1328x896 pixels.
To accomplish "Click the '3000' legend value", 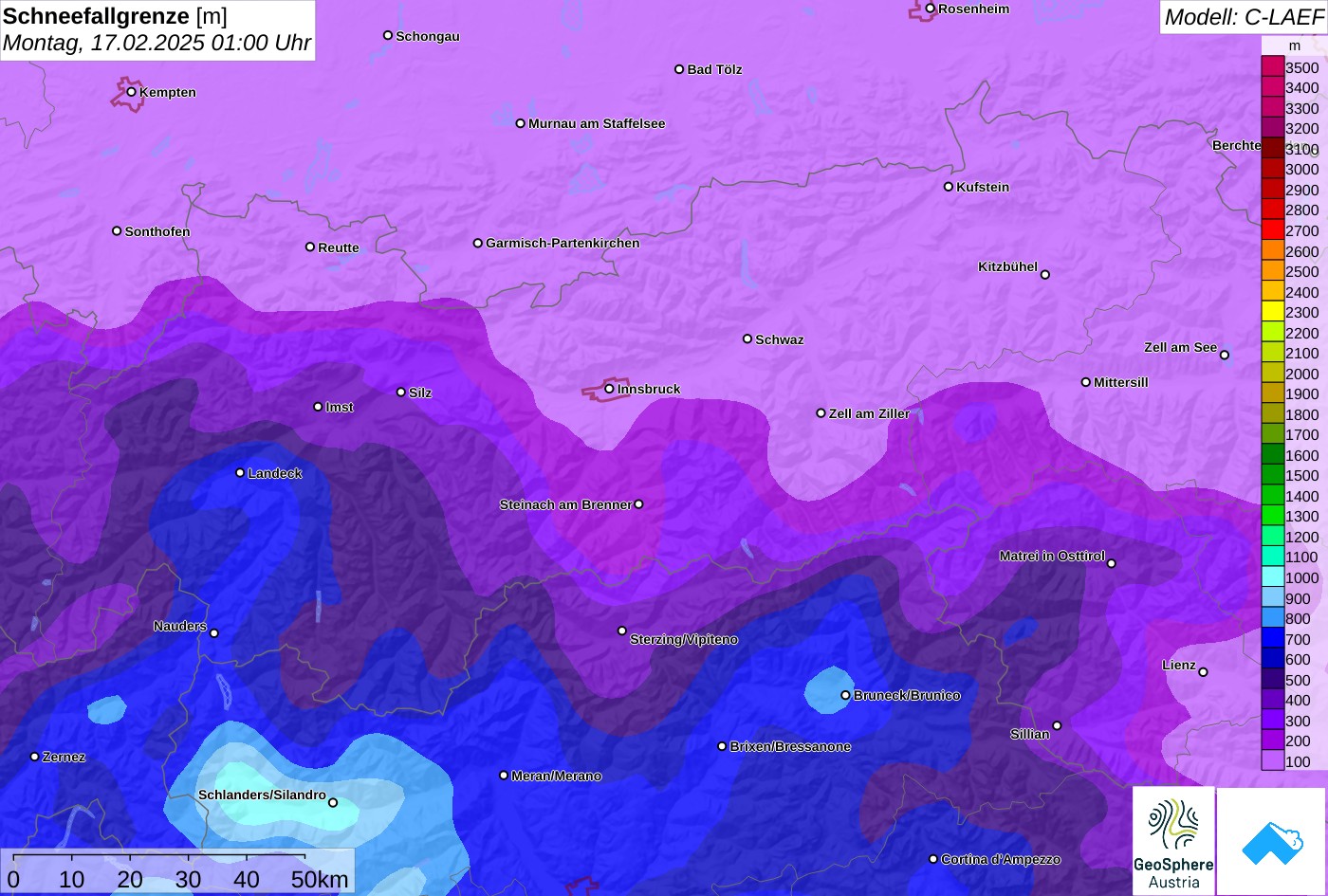I will point(1301,170).
